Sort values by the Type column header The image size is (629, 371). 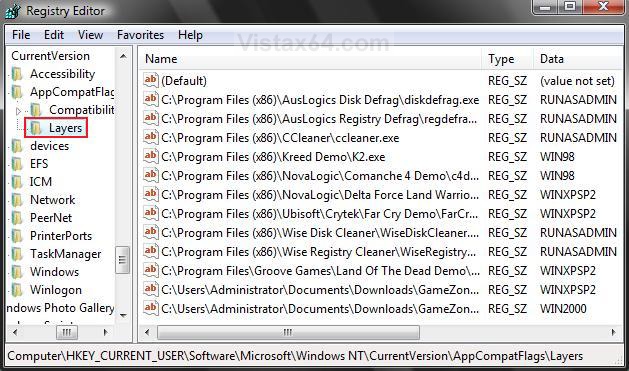click(508, 59)
